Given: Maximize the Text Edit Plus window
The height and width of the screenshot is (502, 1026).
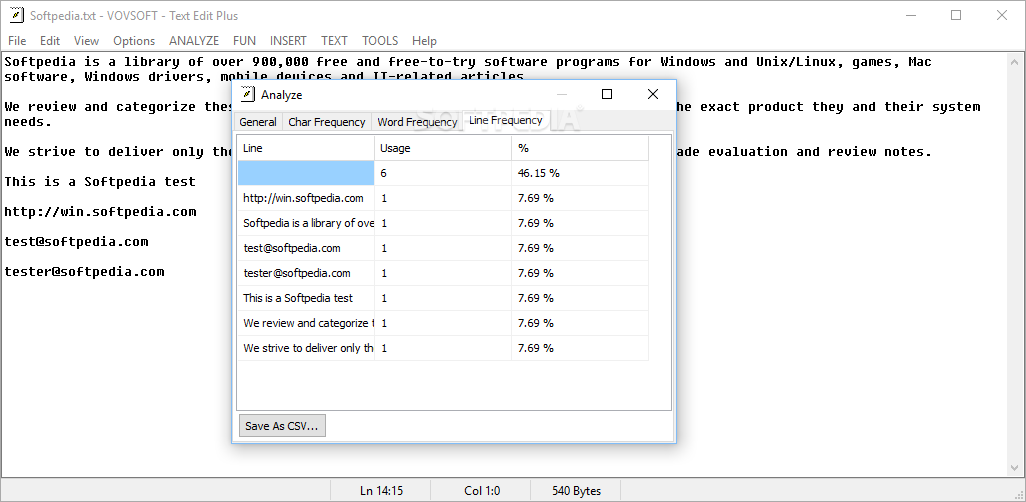Looking at the screenshot, I should point(956,15).
